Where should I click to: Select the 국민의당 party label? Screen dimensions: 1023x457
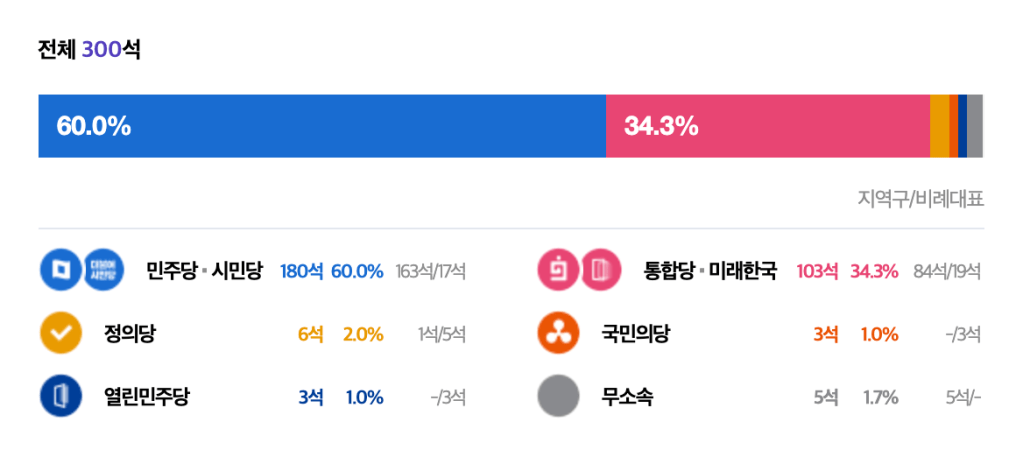(635, 334)
